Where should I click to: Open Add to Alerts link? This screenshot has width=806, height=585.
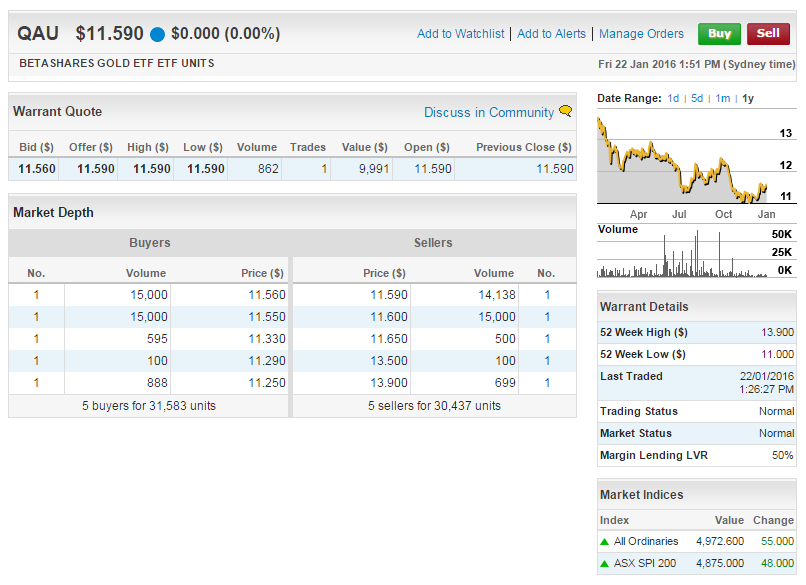point(551,34)
